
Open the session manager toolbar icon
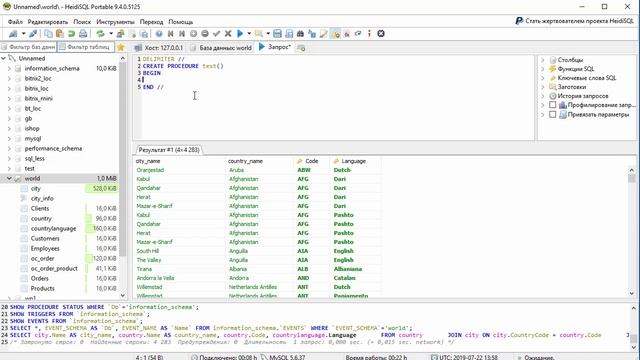[x=13, y=34]
